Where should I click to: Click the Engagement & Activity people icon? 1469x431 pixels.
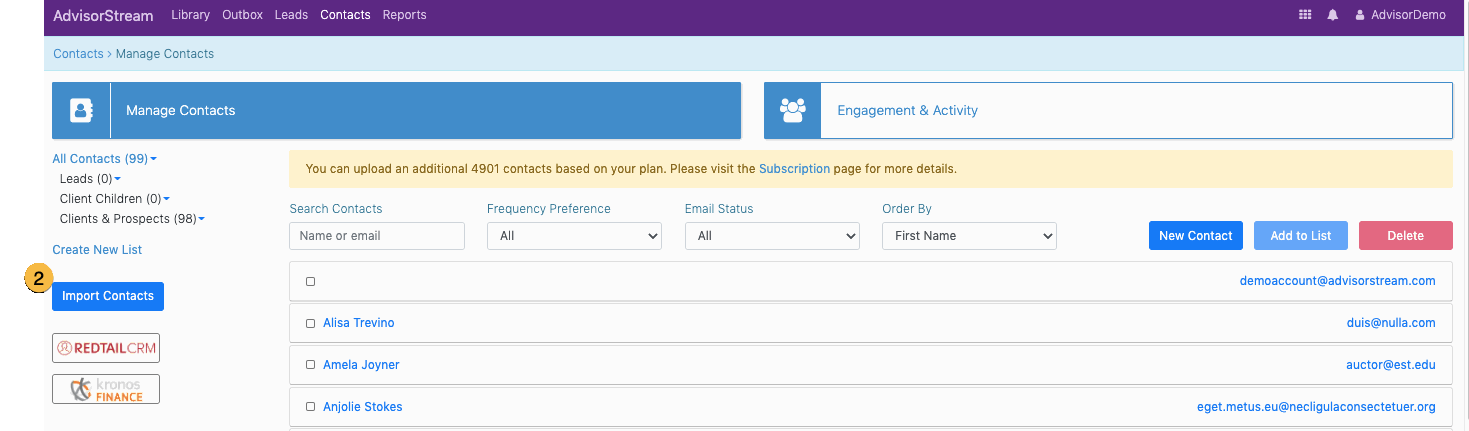coord(793,110)
